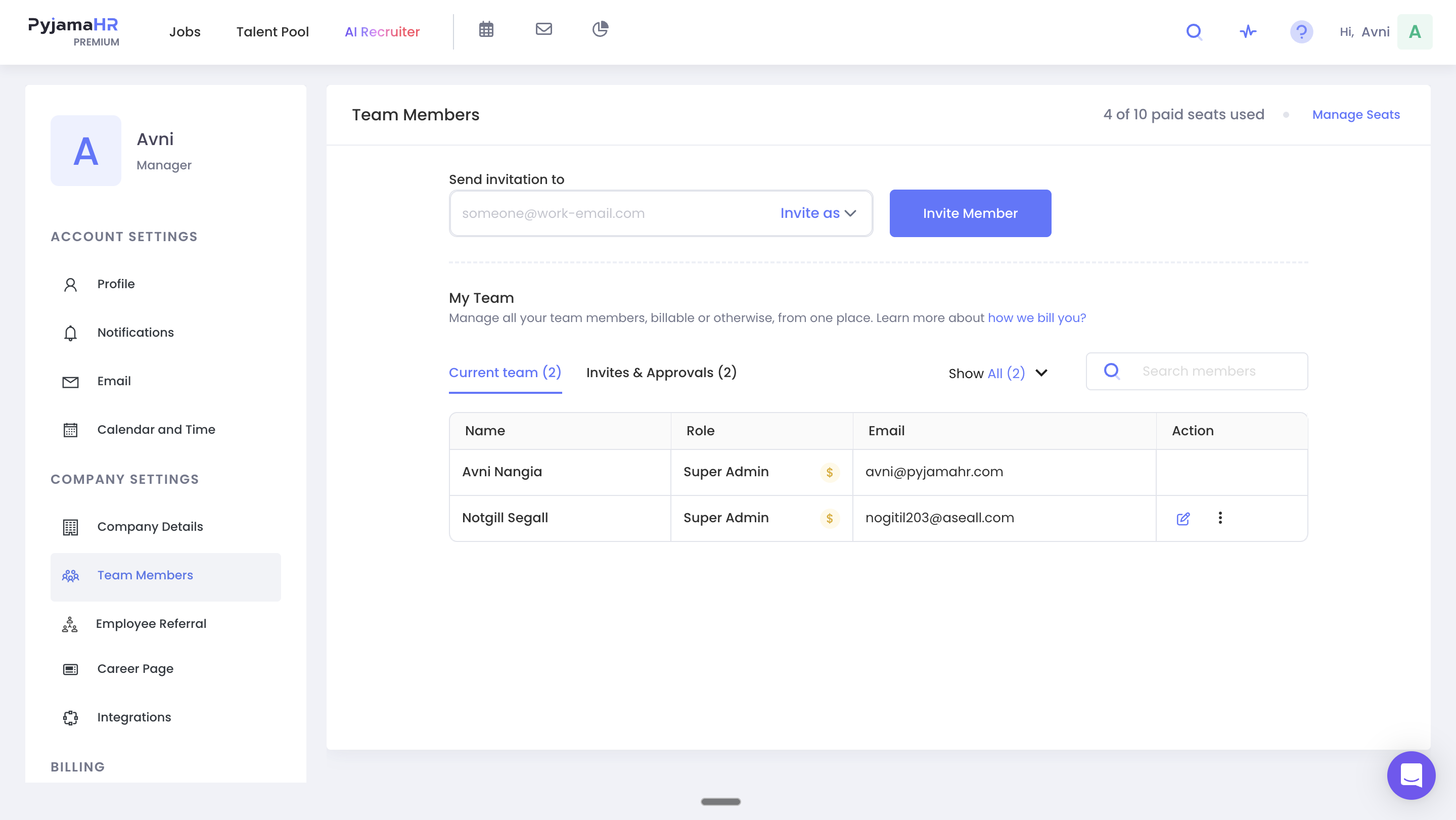
Task: Switch to the Invites & Approvals tab
Action: (x=661, y=373)
